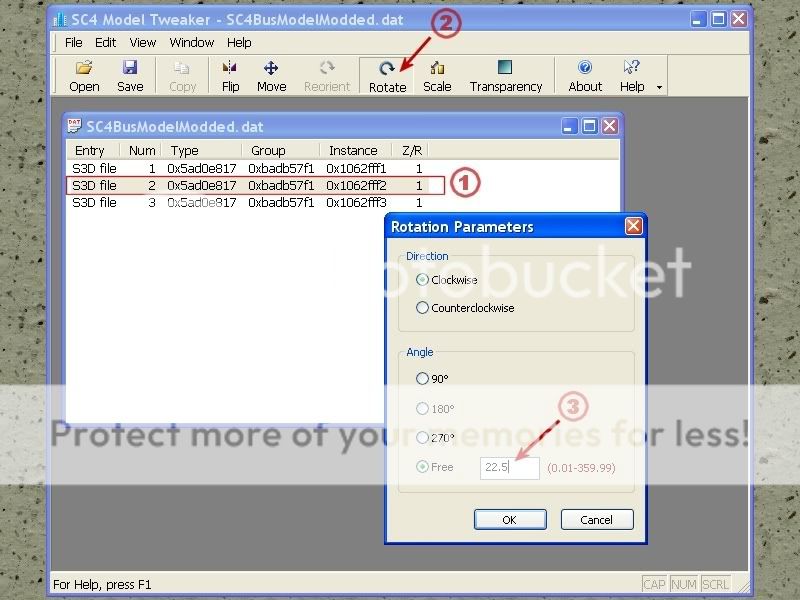Confirm rotation with the OK button
800x600 pixels.
pyautogui.click(x=510, y=519)
